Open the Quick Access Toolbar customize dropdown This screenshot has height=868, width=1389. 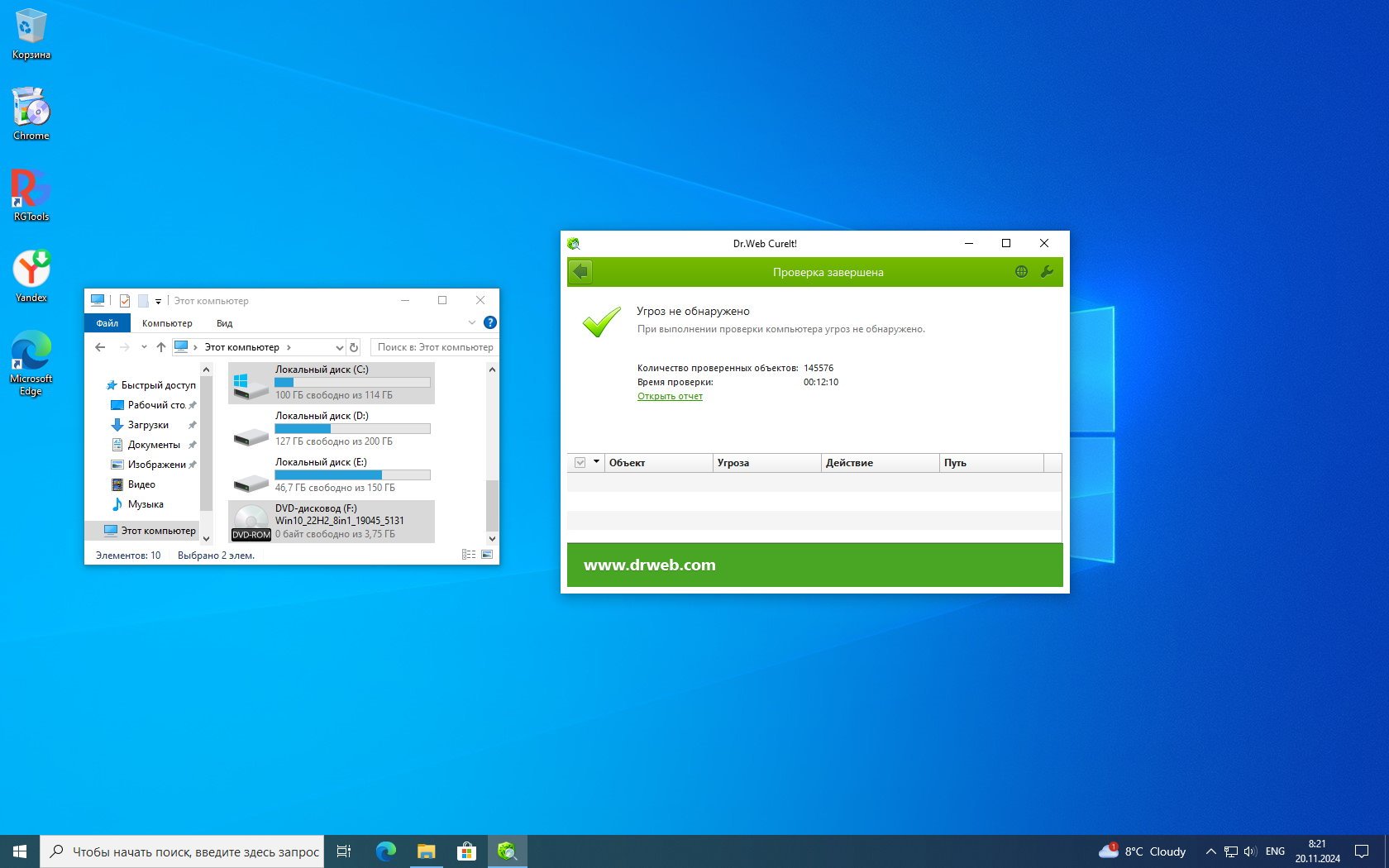(158, 301)
